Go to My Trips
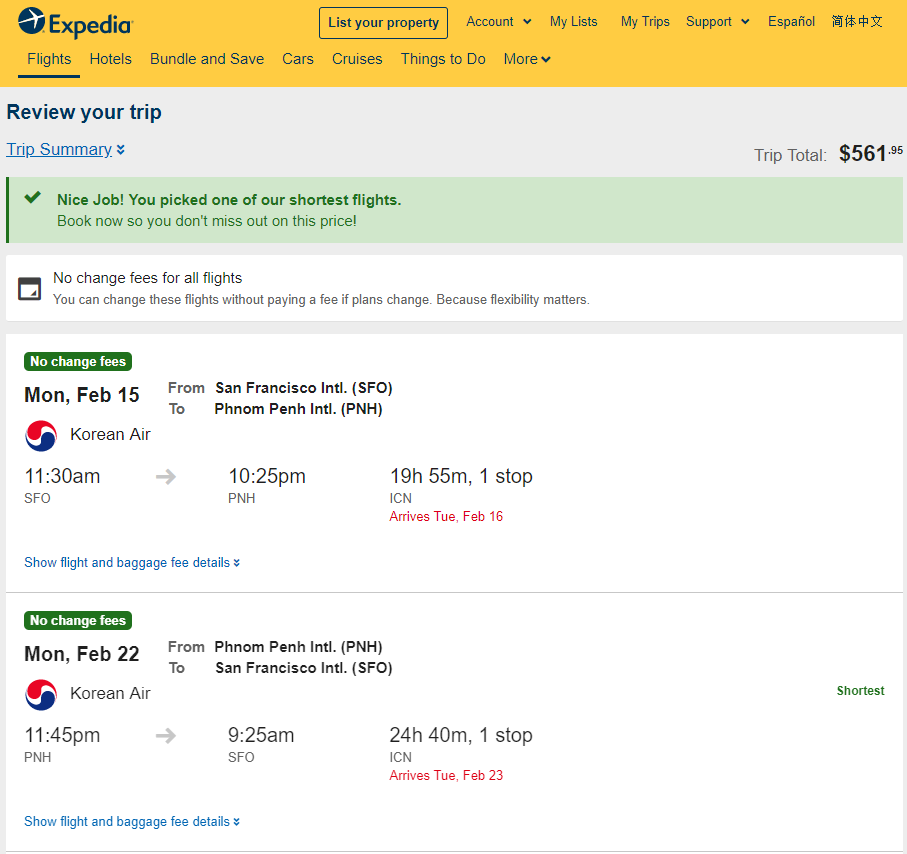Image resolution: width=907 pixels, height=854 pixels. tap(645, 22)
